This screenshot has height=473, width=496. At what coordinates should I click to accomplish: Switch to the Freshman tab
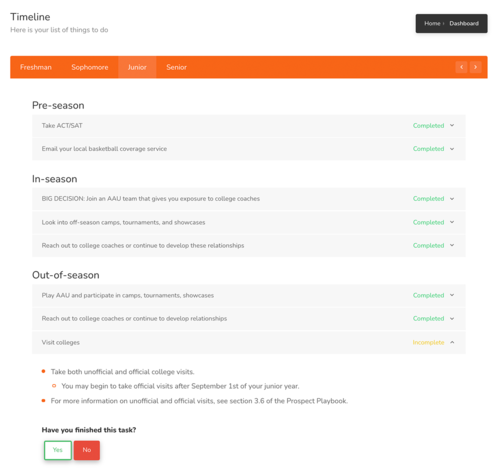(x=36, y=67)
